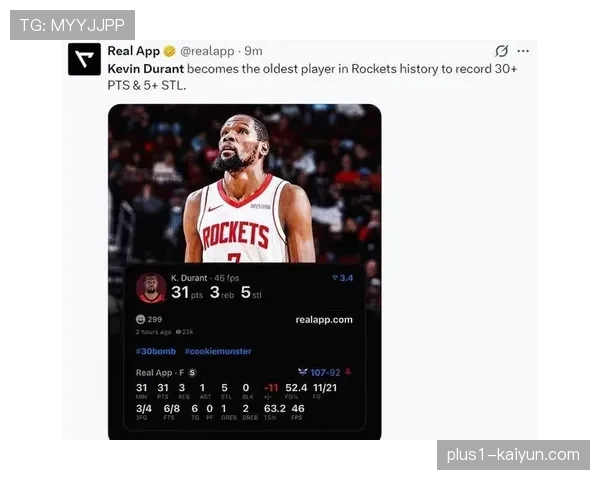This screenshot has width=600, height=480.
Task: Click the eye views icon showing 22k
Action: click(178, 332)
